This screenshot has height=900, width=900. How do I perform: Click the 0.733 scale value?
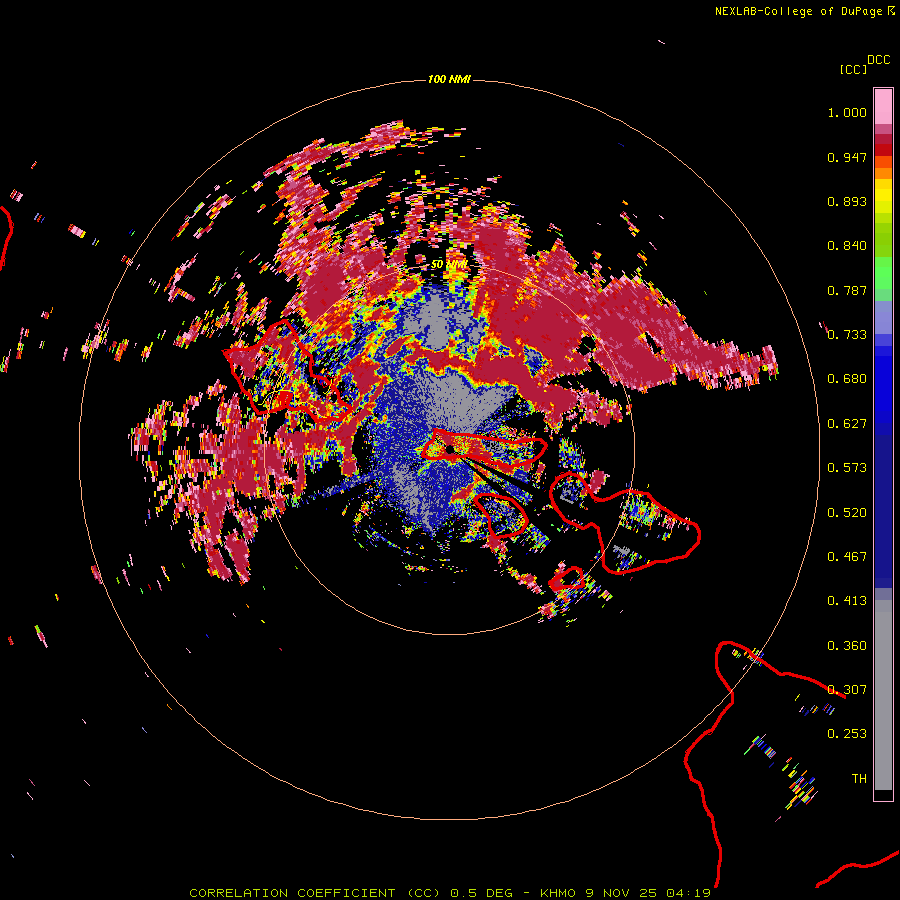click(x=847, y=335)
